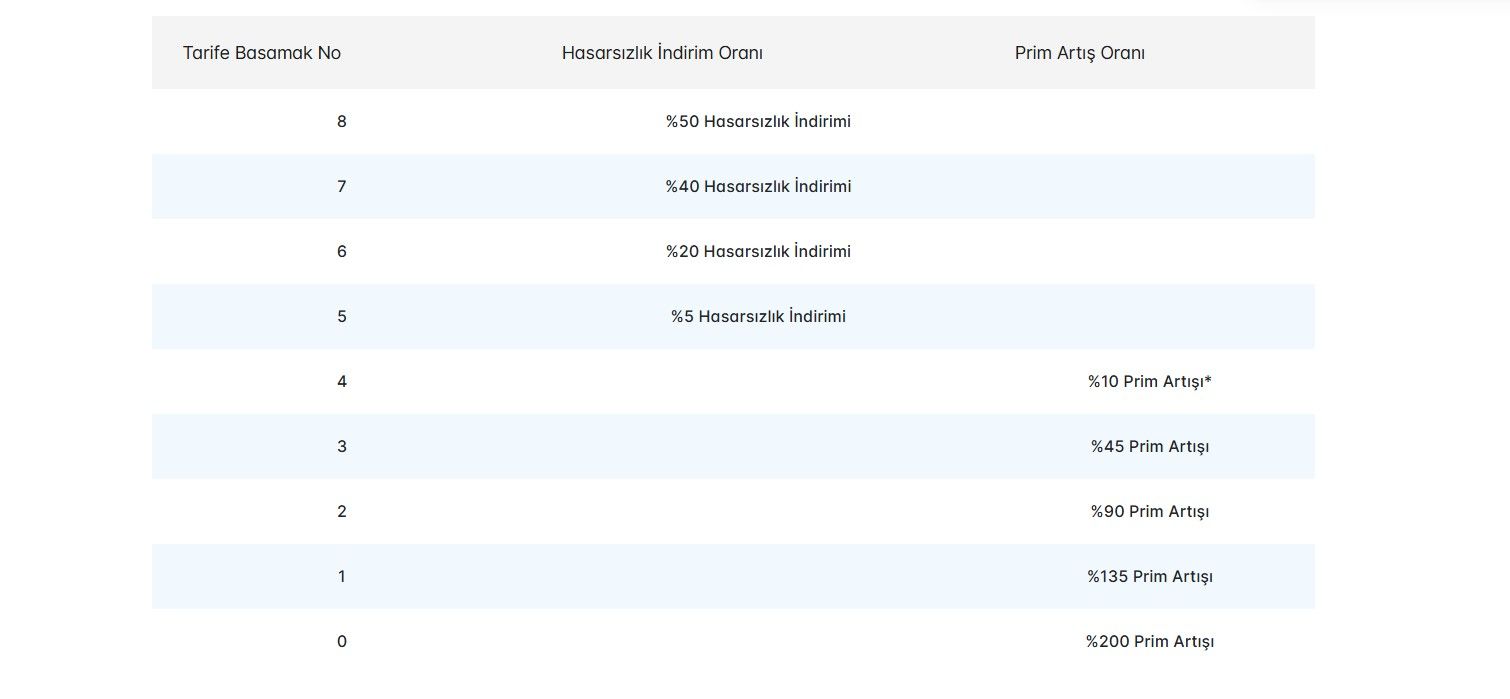Screen dimensions: 1510x699
Task: Click tariff step number 8
Action: click(x=342, y=122)
